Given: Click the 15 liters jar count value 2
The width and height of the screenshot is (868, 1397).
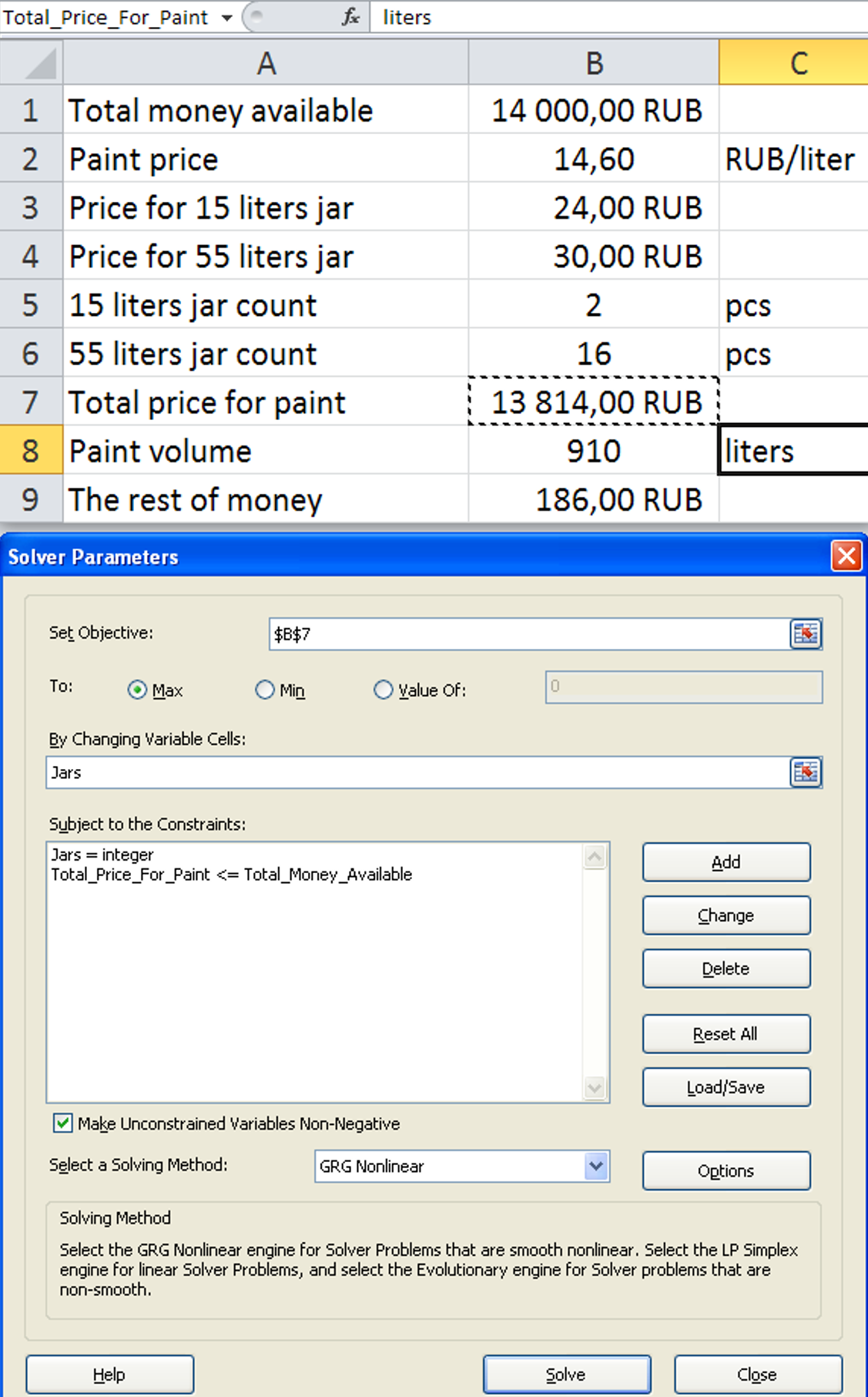Looking at the screenshot, I should click(594, 304).
